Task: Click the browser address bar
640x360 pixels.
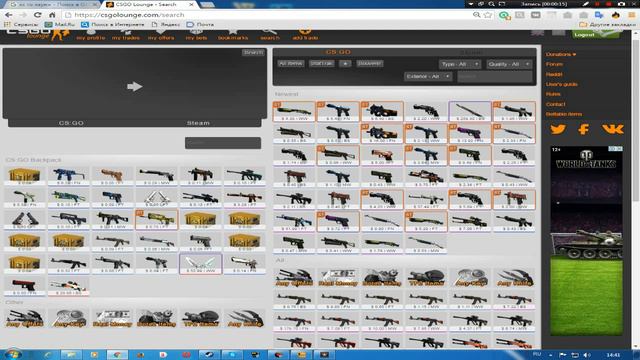Action: [269, 15]
